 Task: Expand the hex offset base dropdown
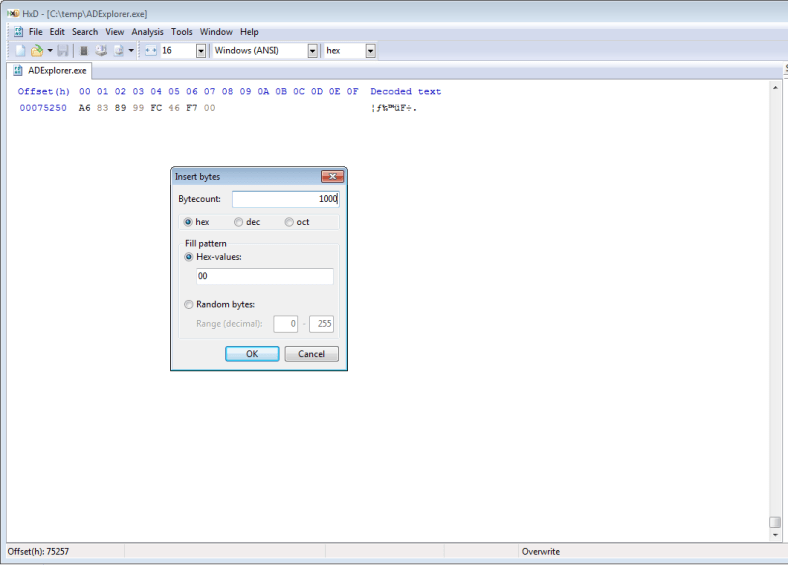(370, 50)
